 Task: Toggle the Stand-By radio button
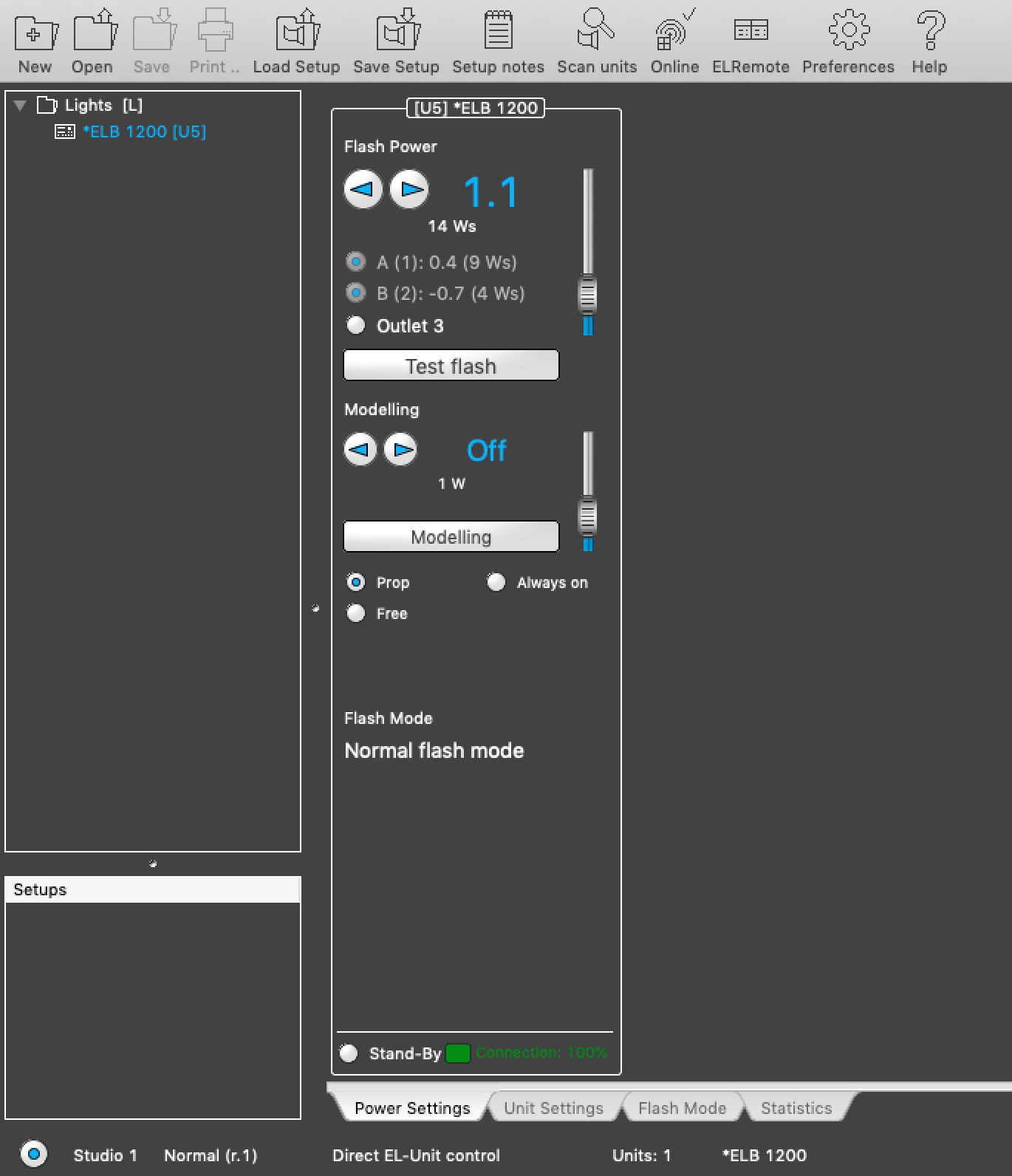349,1053
